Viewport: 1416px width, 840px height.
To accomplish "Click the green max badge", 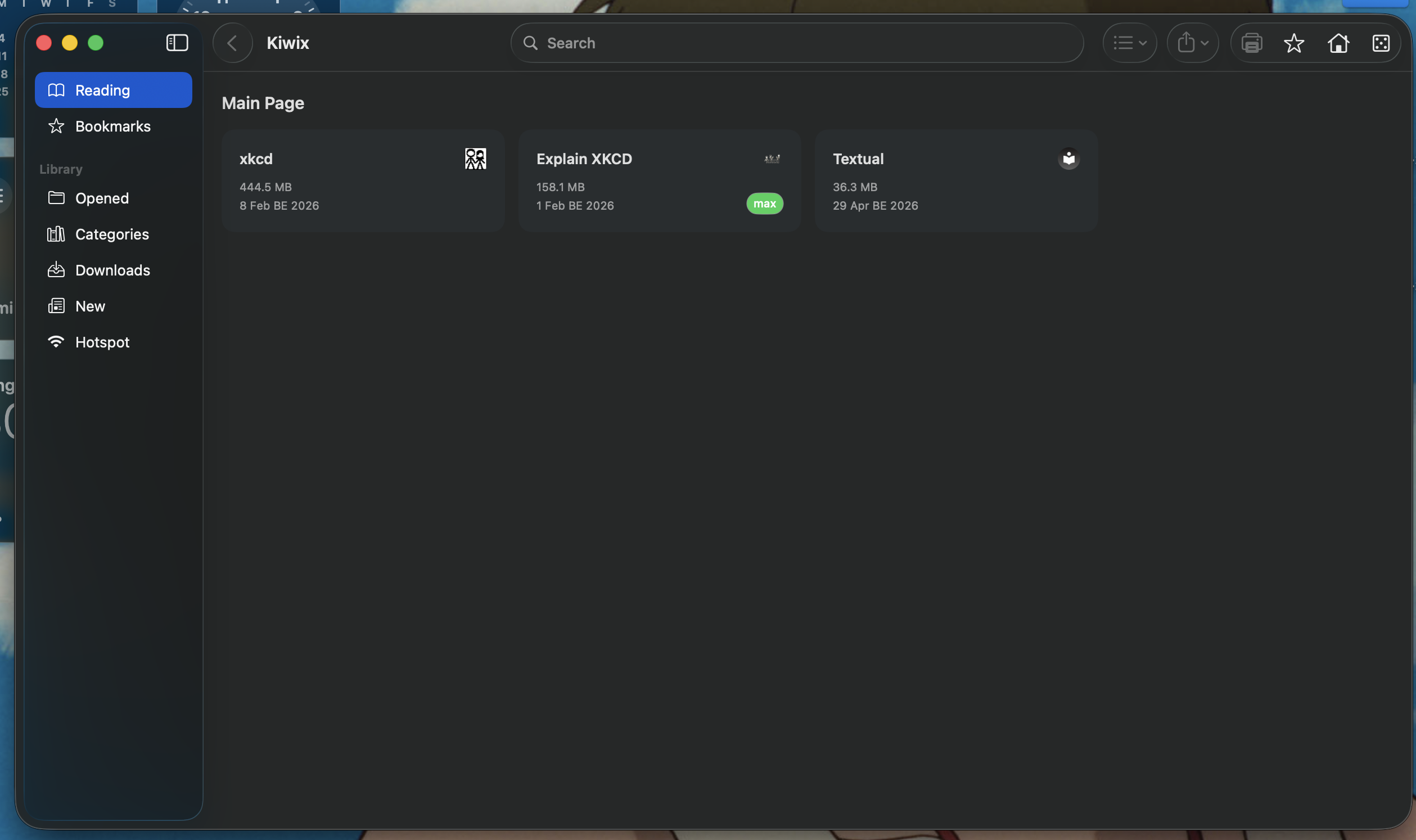I will [x=764, y=204].
